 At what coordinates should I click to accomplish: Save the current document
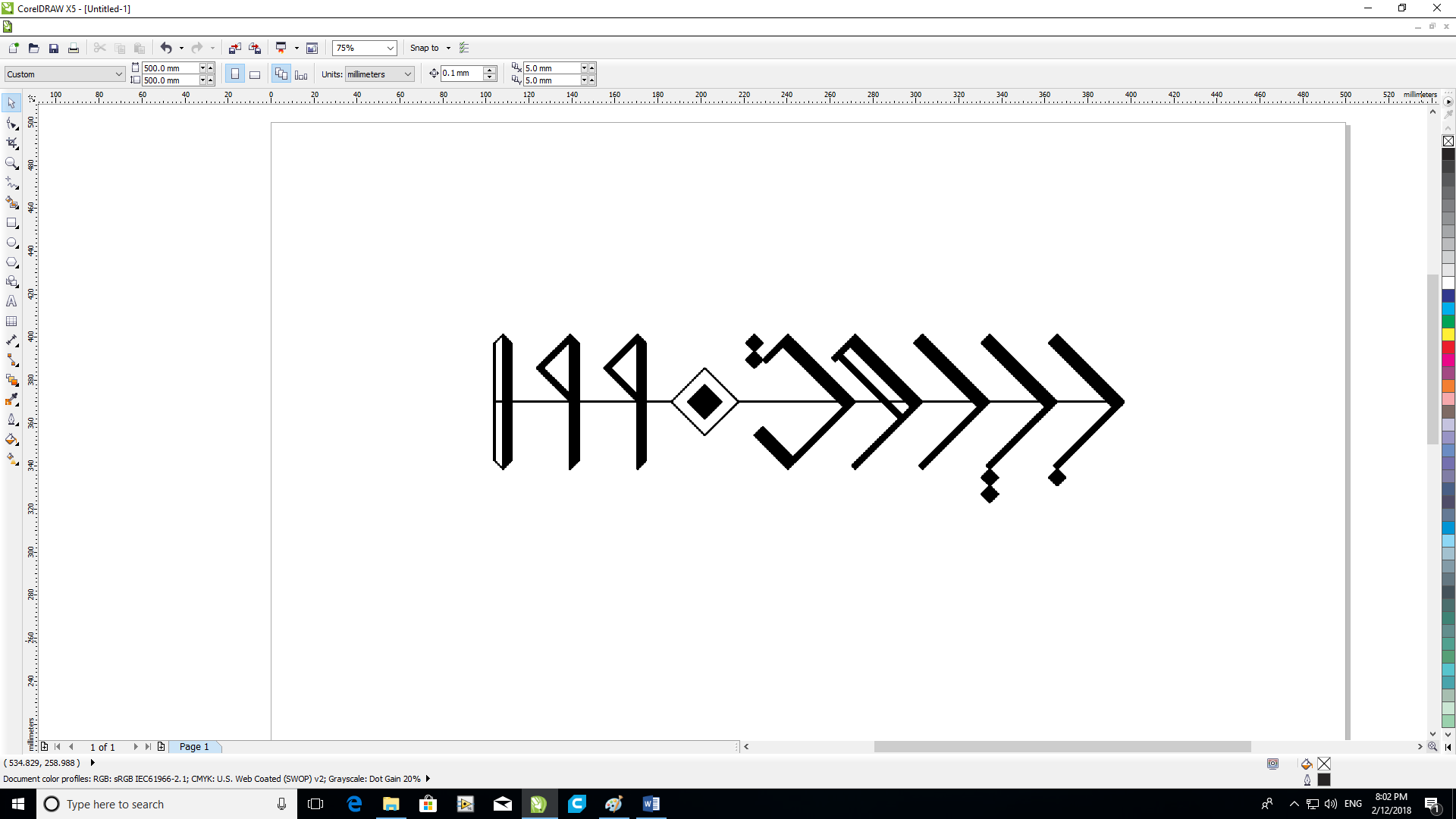54,48
